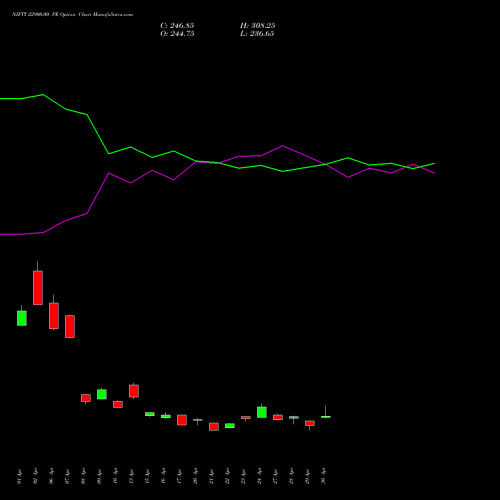500x500 pixels.
Task: Click the NIFTY PE Option chart title
Action: pos(72,14)
